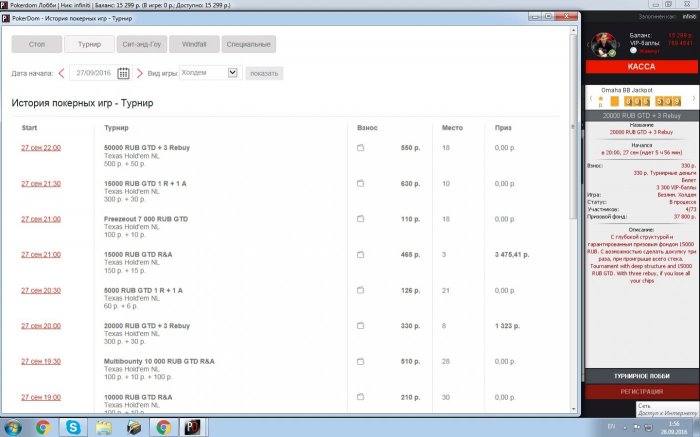
Task: Show next jackpot with right chevron
Action: [693, 98]
